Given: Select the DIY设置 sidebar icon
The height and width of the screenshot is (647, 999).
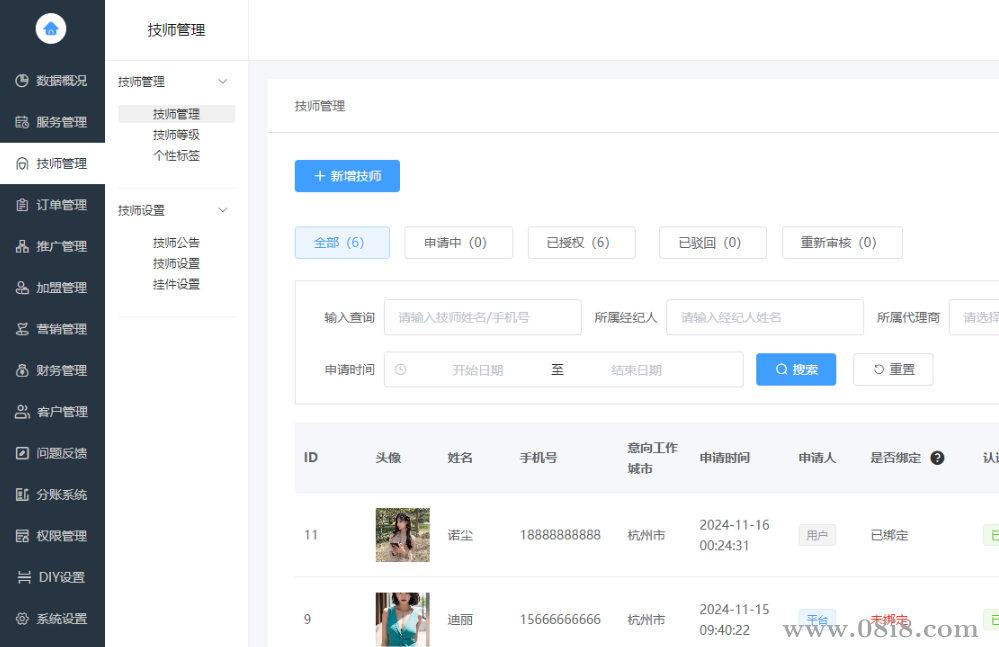Looking at the screenshot, I should click(52, 576).
